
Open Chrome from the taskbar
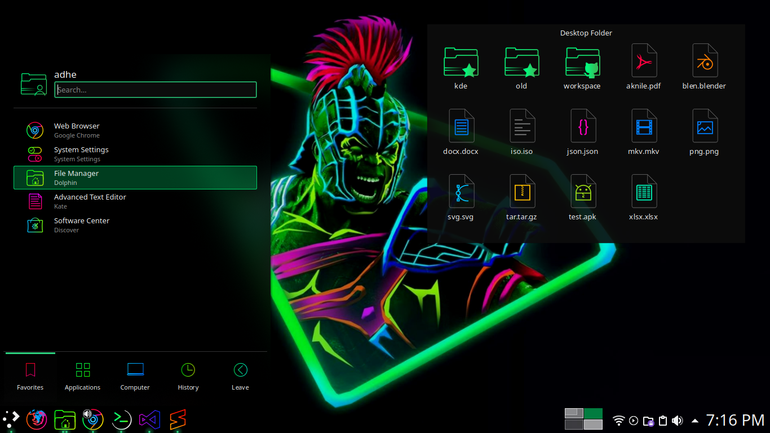click(x=93, y=419)
